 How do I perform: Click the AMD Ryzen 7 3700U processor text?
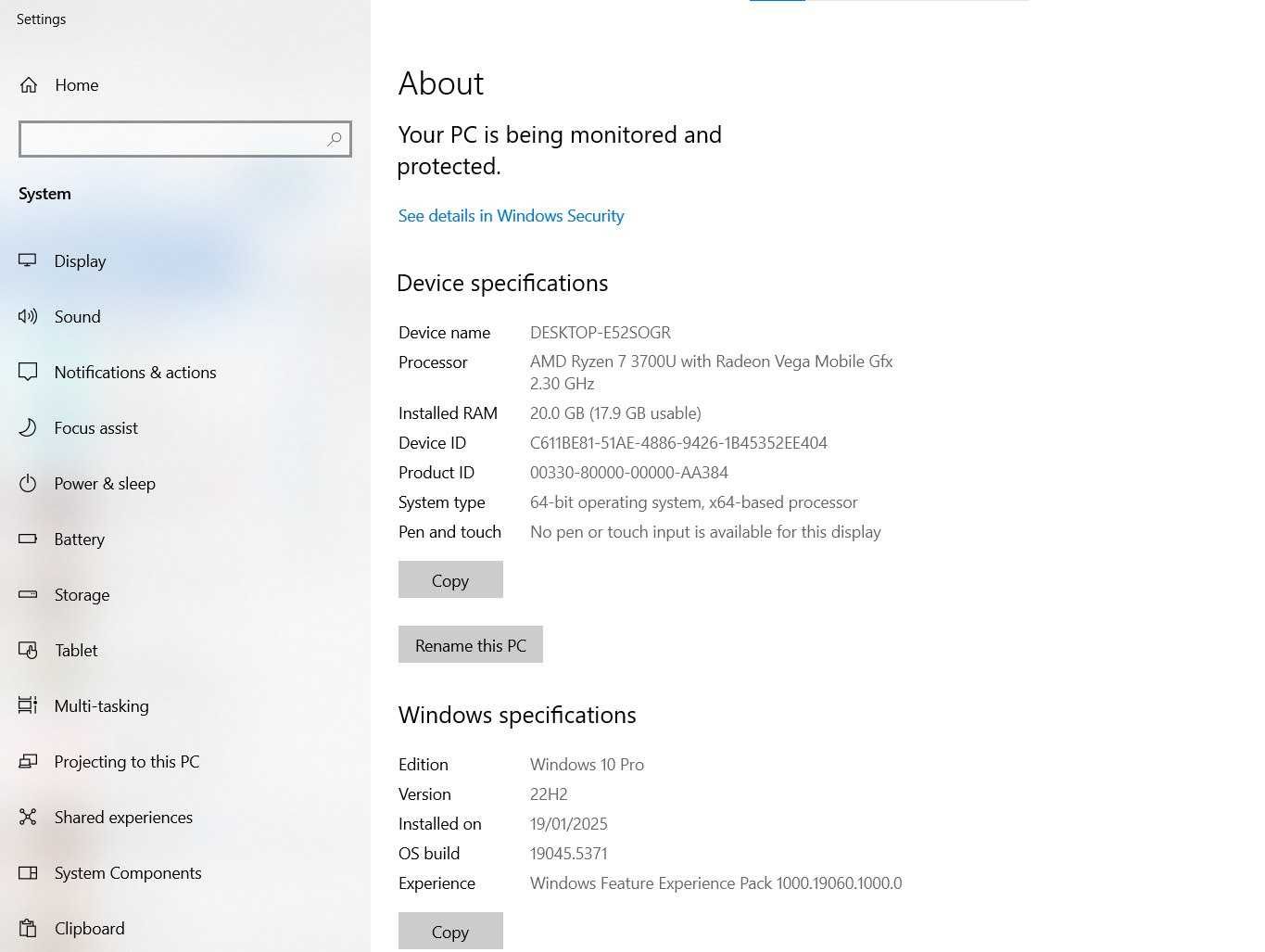(x=711, y=372)
